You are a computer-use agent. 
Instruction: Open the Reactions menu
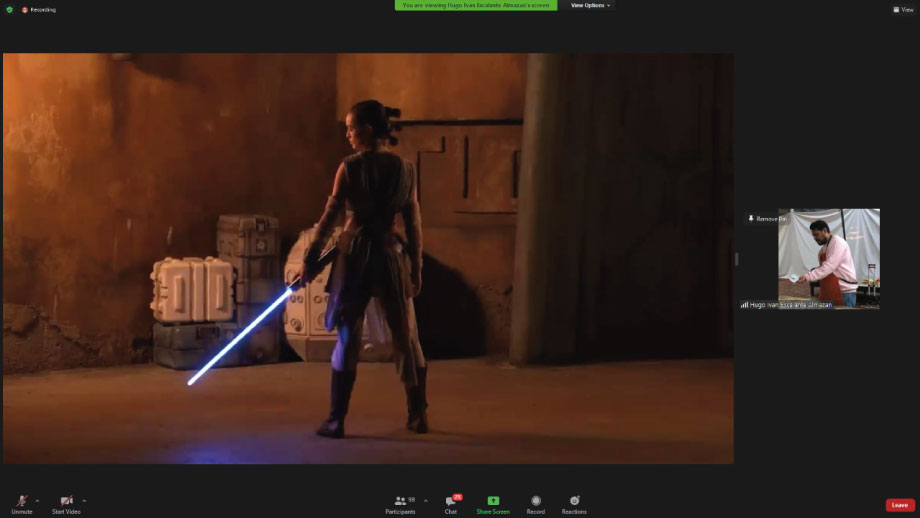tap(574, 504)
